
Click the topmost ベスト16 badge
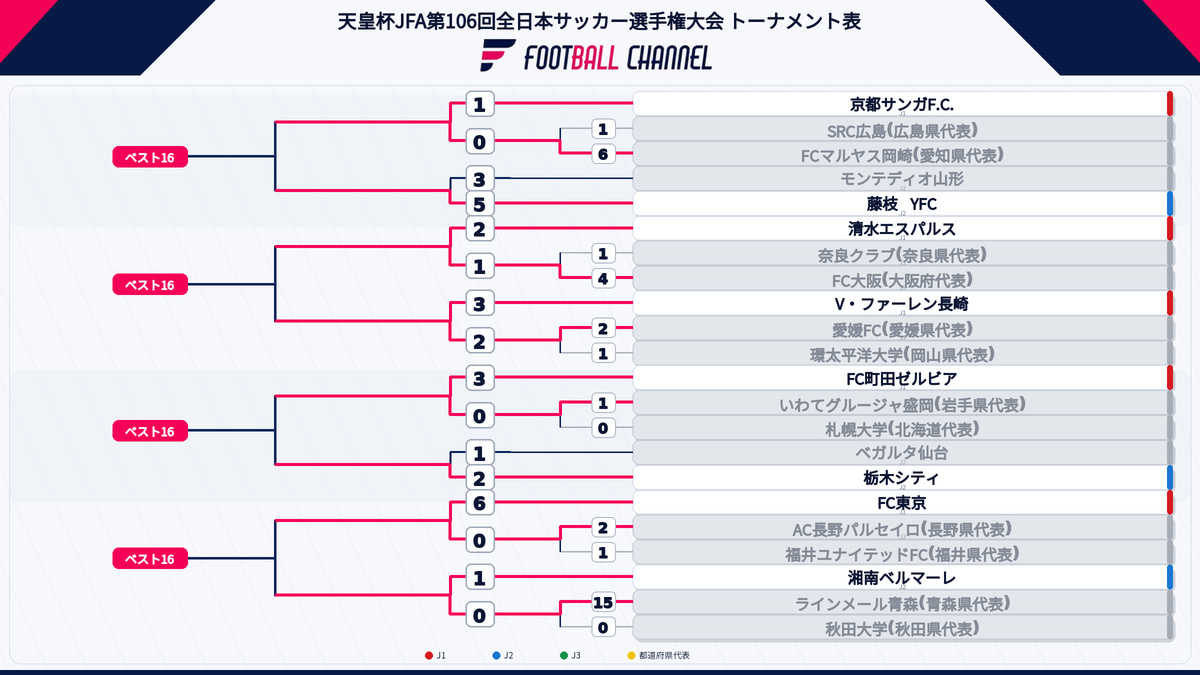point(150,156)
